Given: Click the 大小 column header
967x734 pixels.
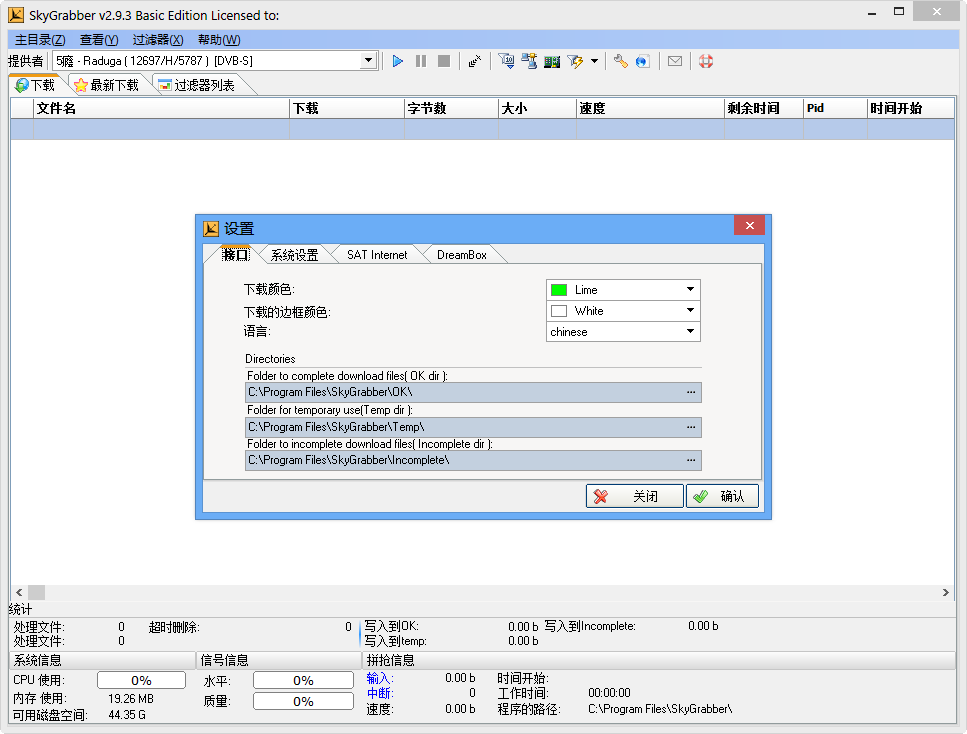Looking at the screenshot, I should (x=538, y=109).
